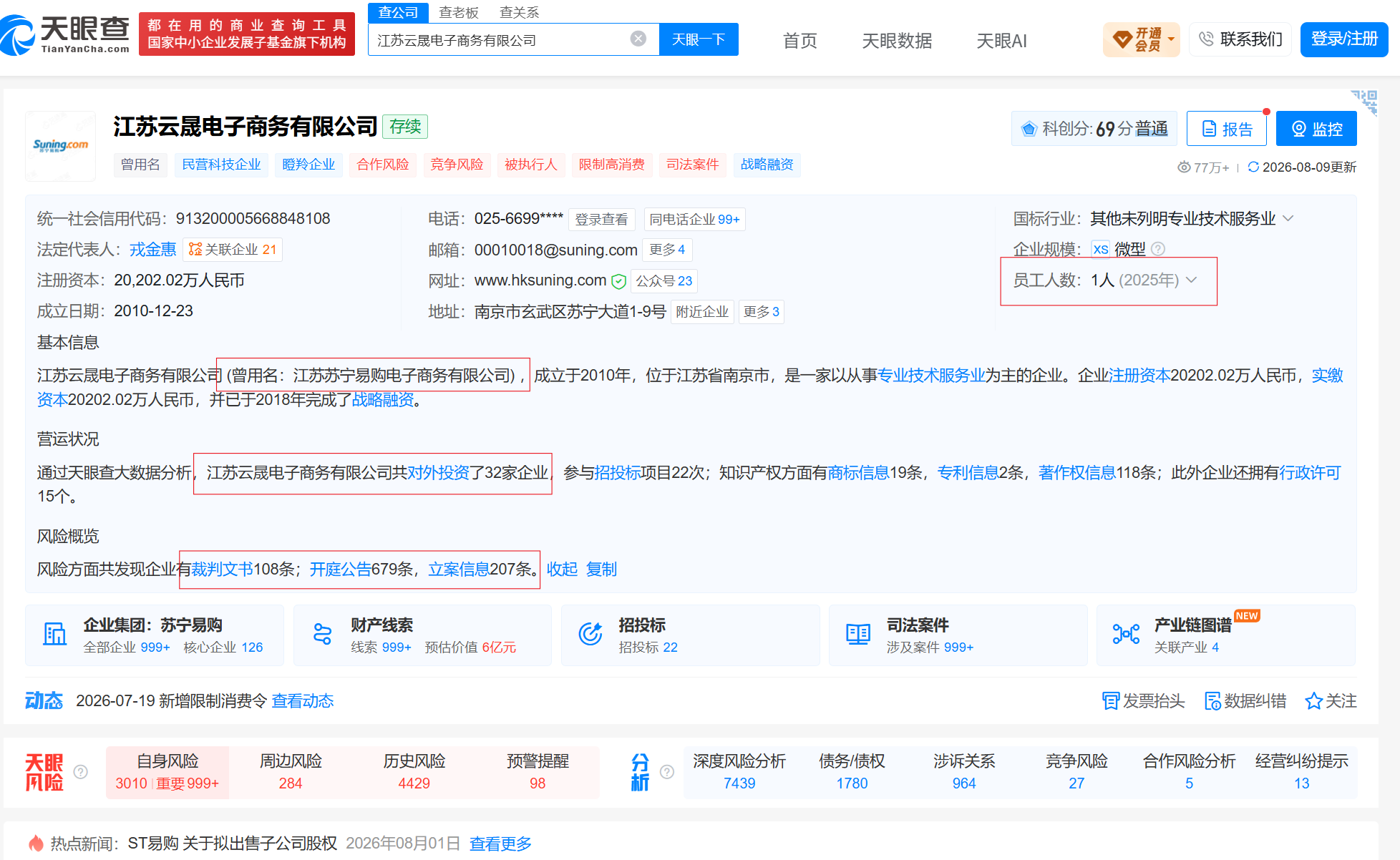Screen dimensions: 1400x860
Task: Click the 报告 report button
Action: (1227, 129)
